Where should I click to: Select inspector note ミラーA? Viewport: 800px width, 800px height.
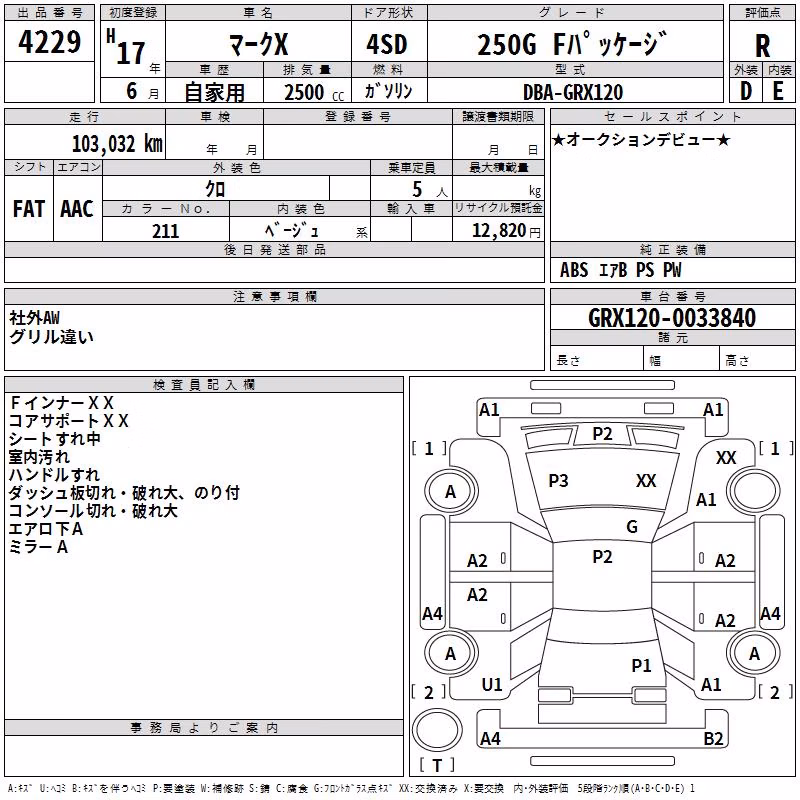click(x=38, y=547)
